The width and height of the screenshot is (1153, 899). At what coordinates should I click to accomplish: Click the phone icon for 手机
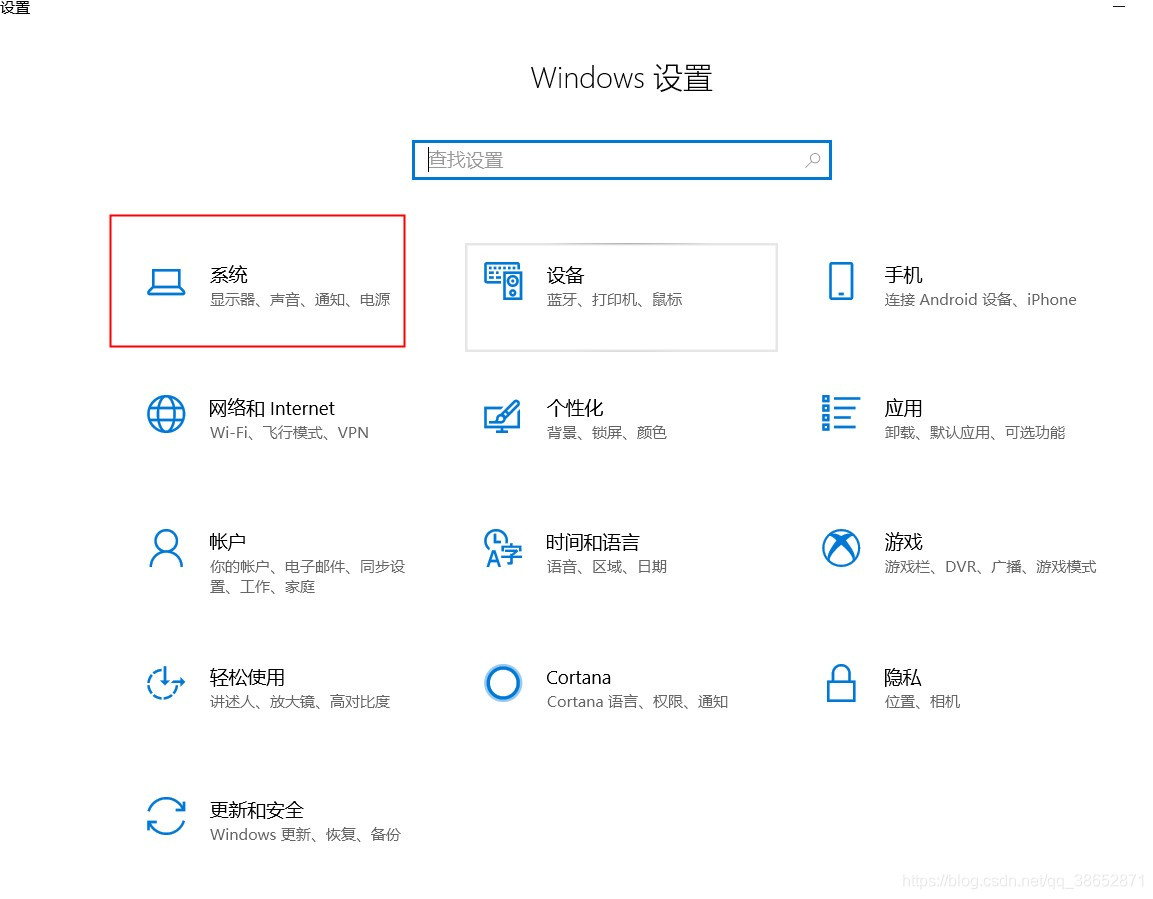(x=840, y=281)
